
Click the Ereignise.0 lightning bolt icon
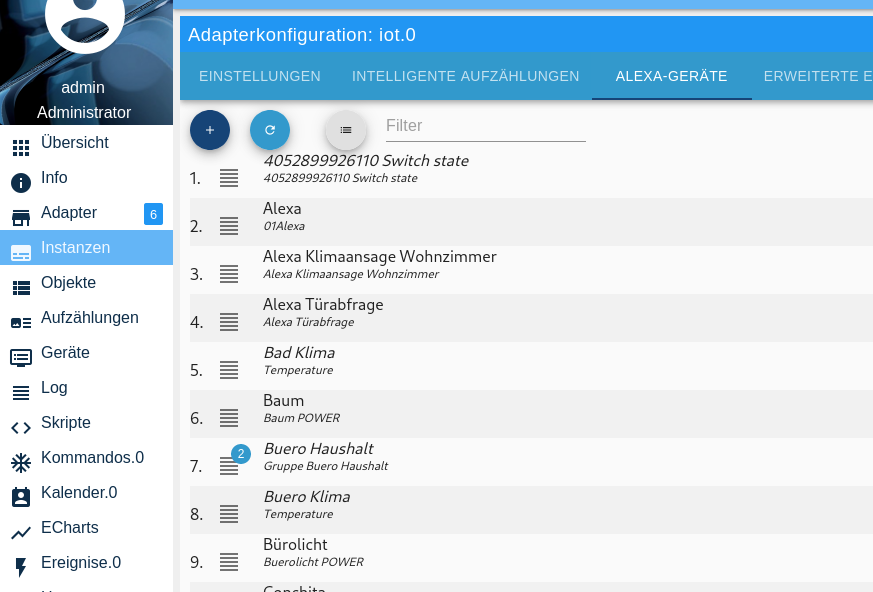(21, 567)
